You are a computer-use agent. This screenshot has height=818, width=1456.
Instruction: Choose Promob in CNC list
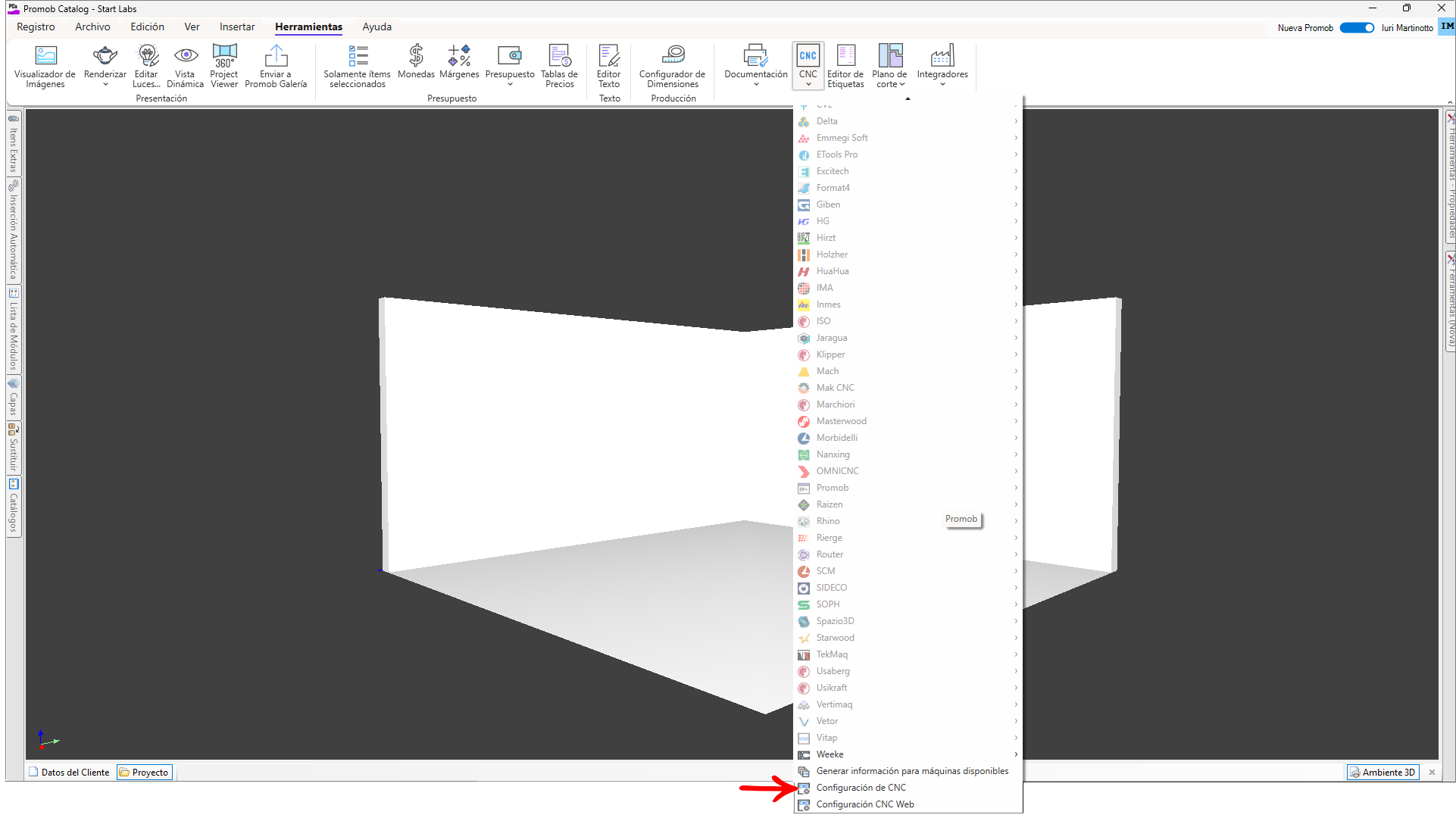tap(908, 488)
